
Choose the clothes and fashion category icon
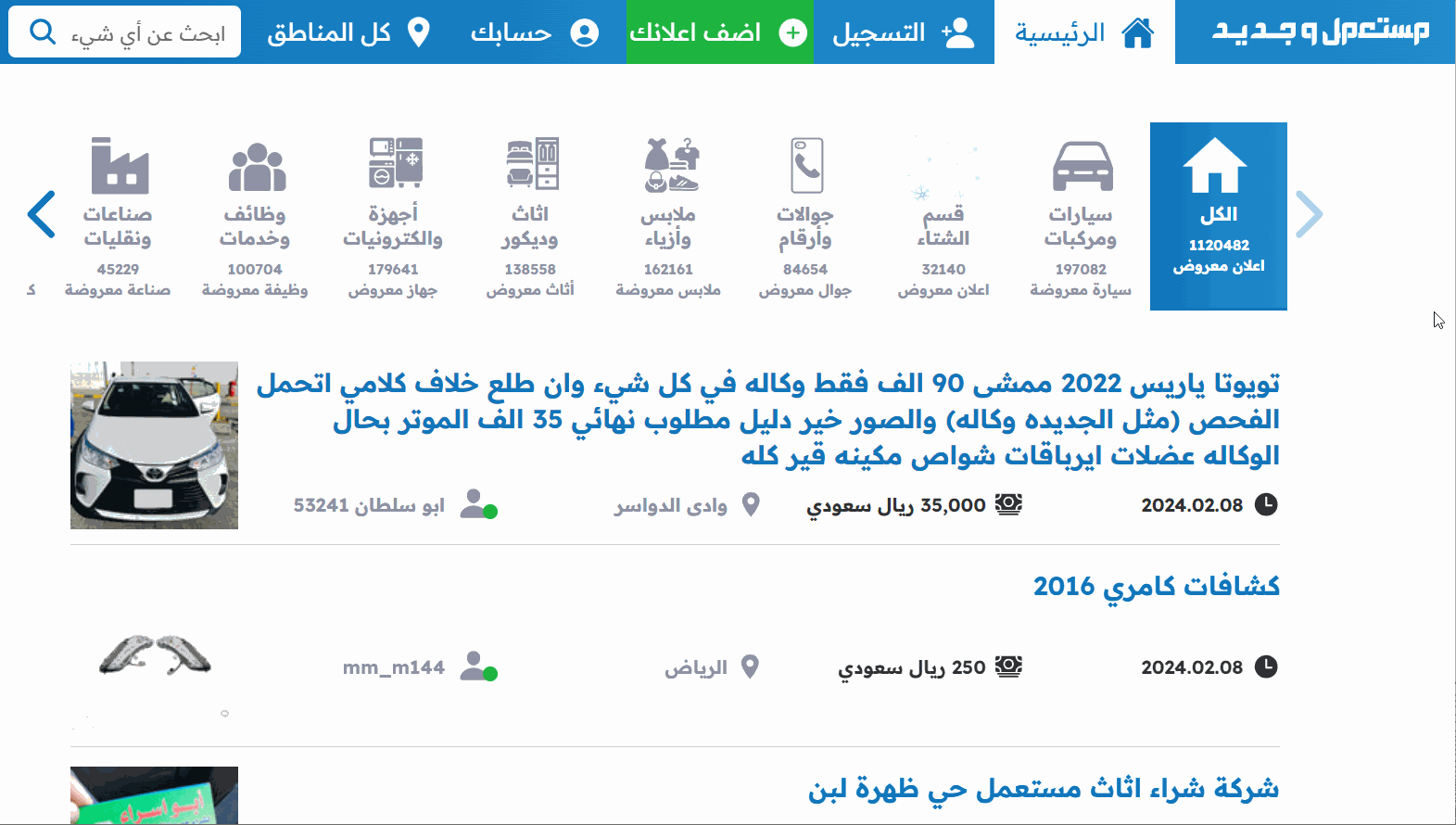pyautogui.click(x=669, y=166)
